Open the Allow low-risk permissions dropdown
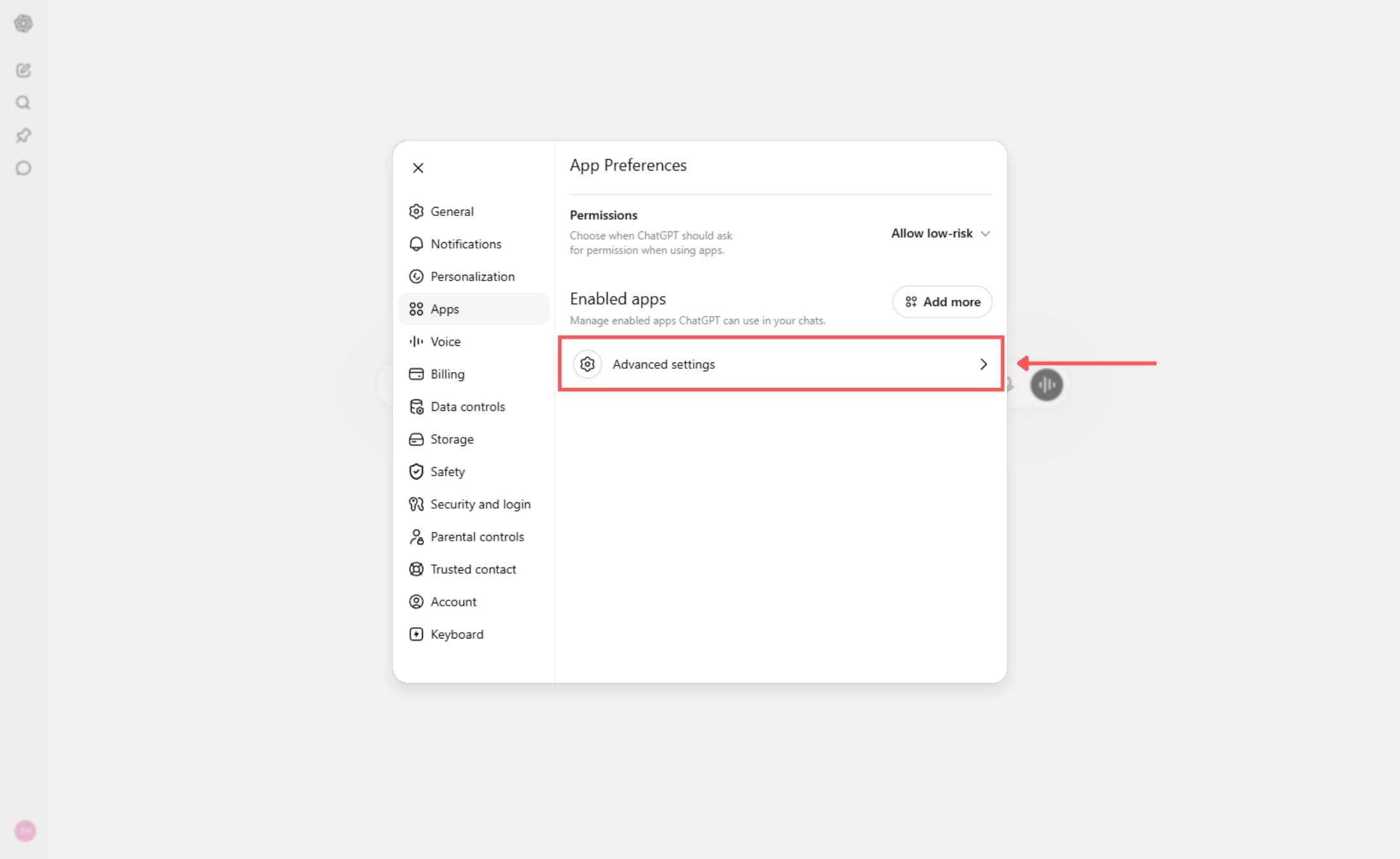The height and width of the screenshot is (859, 1400). pos(940,233)
